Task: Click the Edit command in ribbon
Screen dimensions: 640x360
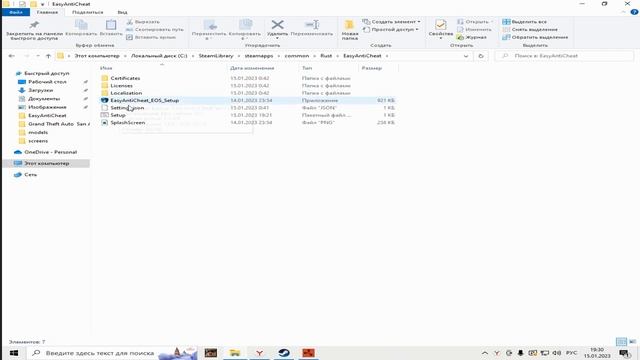Action: click(474, 29)
